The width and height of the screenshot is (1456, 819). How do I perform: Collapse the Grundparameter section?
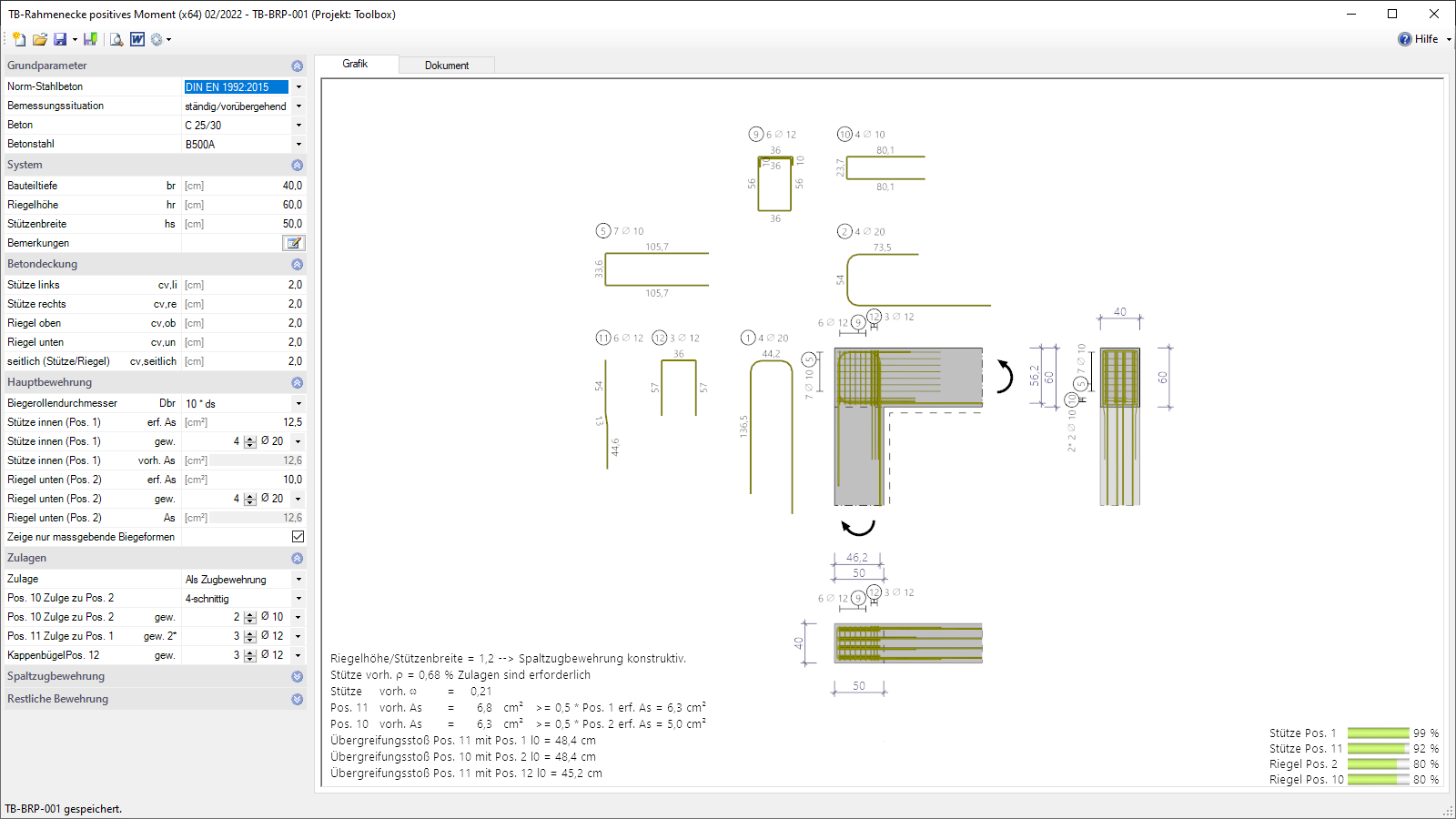[x=297, y=66]
